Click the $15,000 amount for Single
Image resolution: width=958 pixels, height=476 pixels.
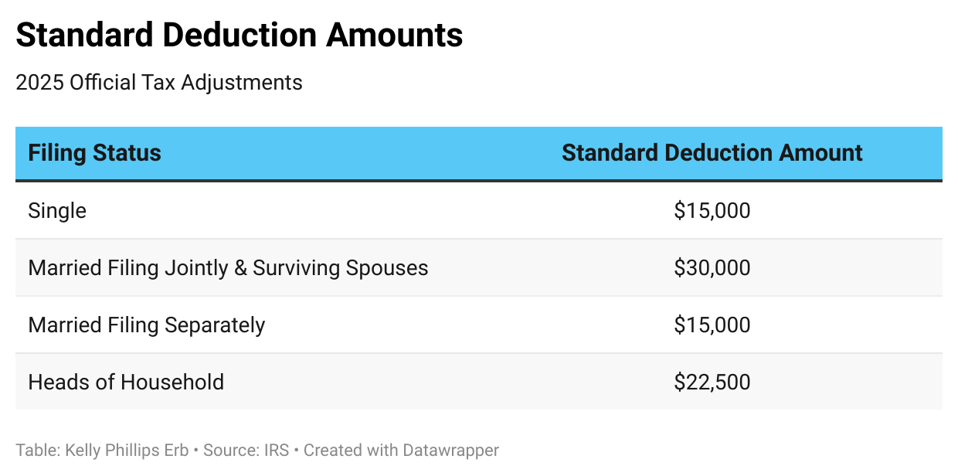click(712, 211)
